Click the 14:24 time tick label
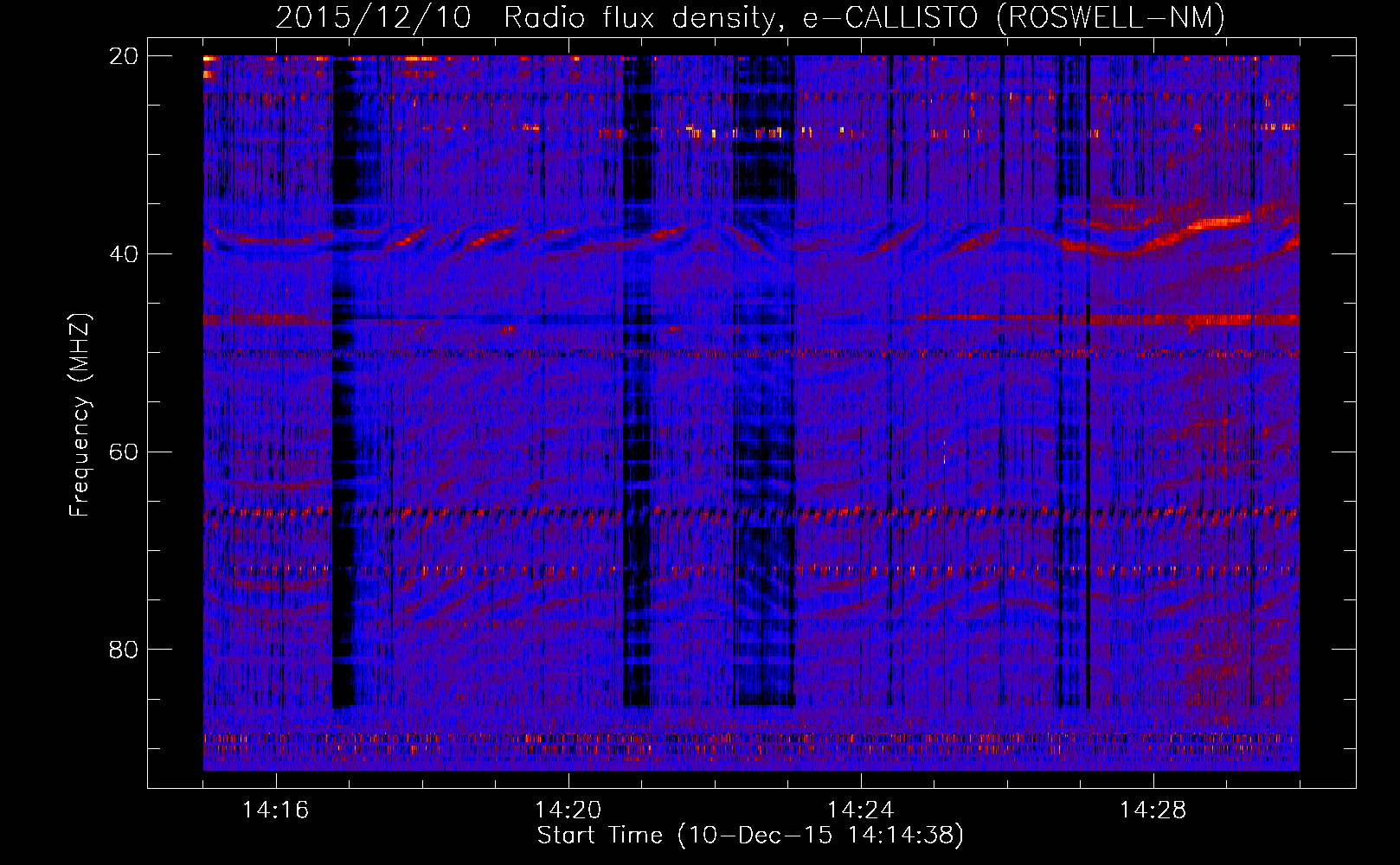The image size is (1400, 865). (x=861, y=811)
